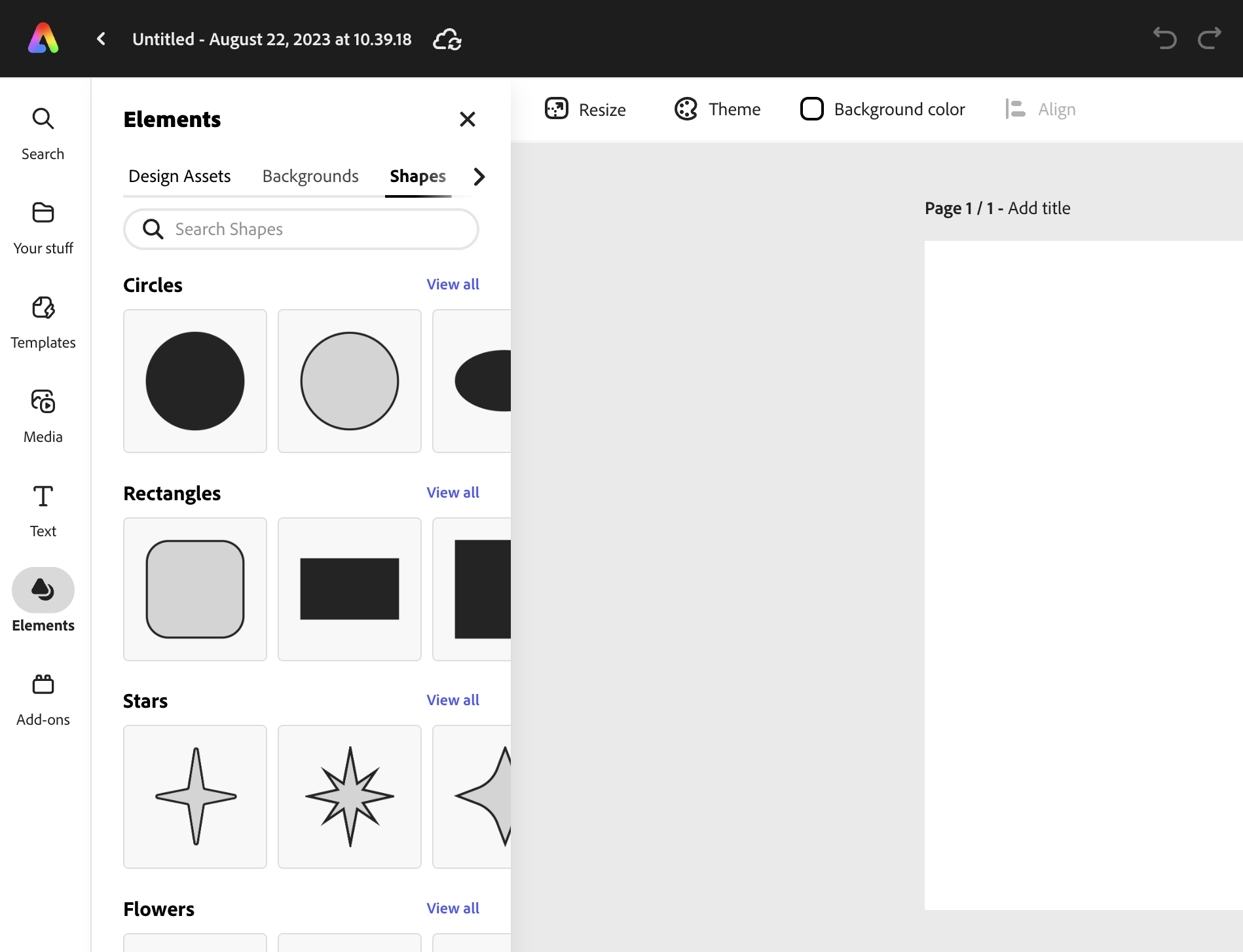Redo the last action
Viewport: 1243px width, 952px height.
point(1209,39)
